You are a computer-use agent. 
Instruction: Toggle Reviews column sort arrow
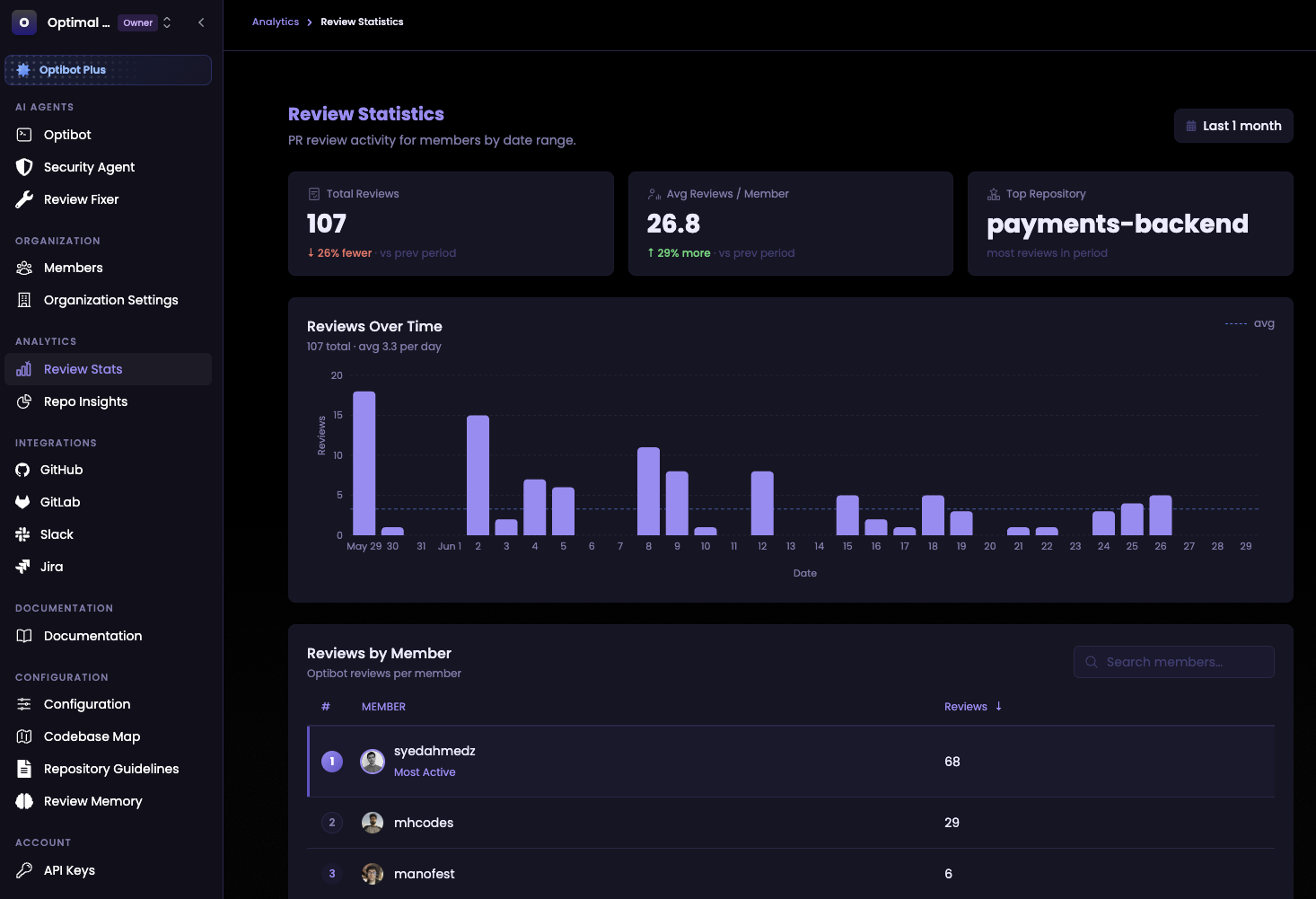[998, 707]
